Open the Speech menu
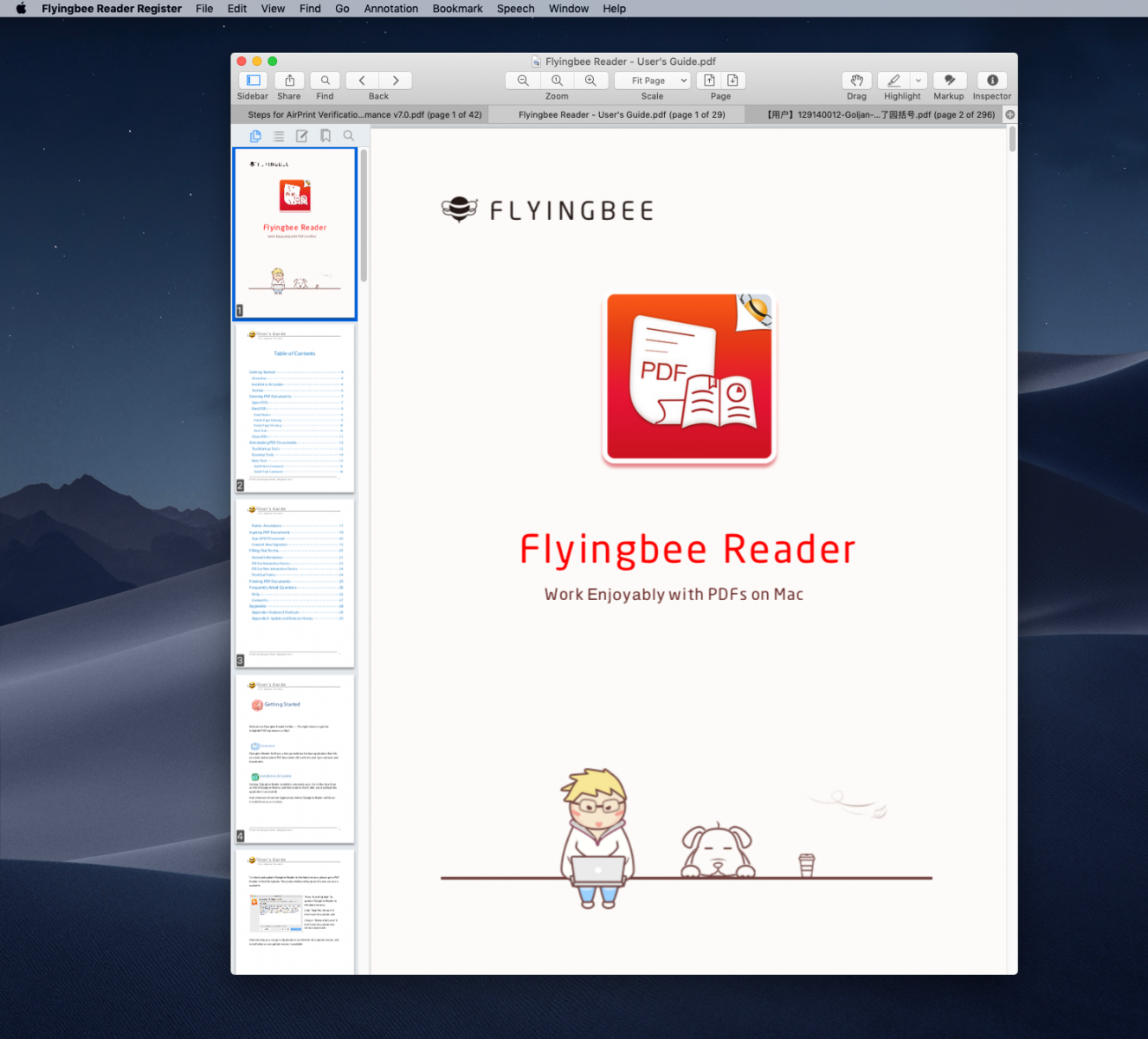1148x1039 pixels. pos(515,9)
